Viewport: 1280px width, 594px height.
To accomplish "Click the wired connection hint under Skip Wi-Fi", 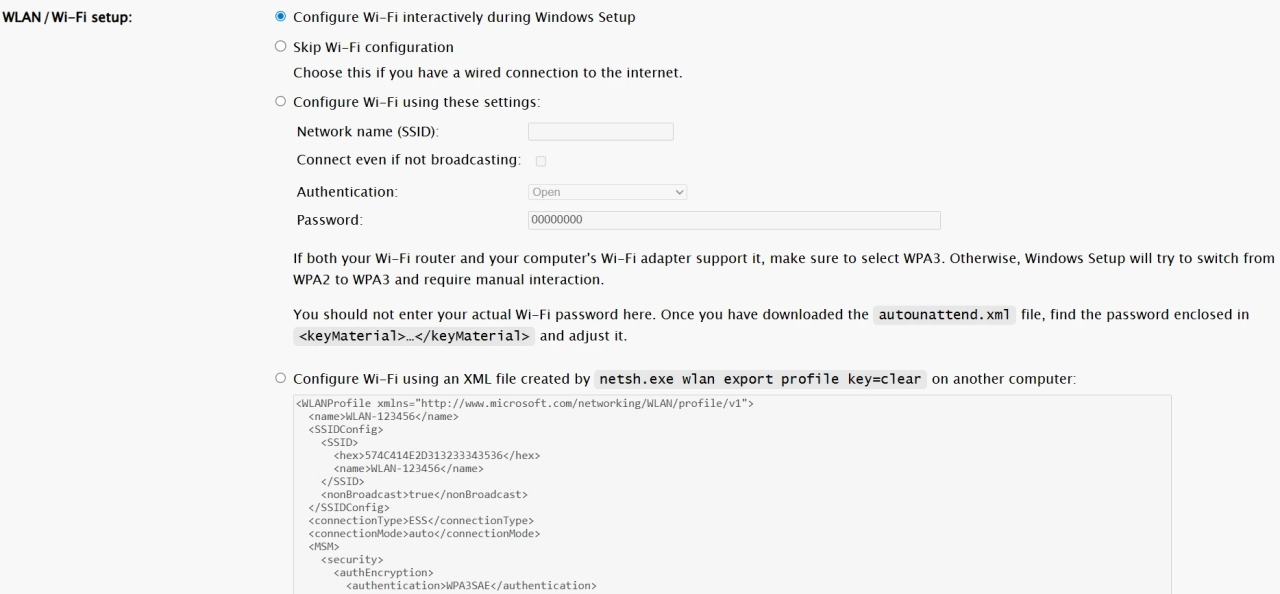I will pos(488,73).
